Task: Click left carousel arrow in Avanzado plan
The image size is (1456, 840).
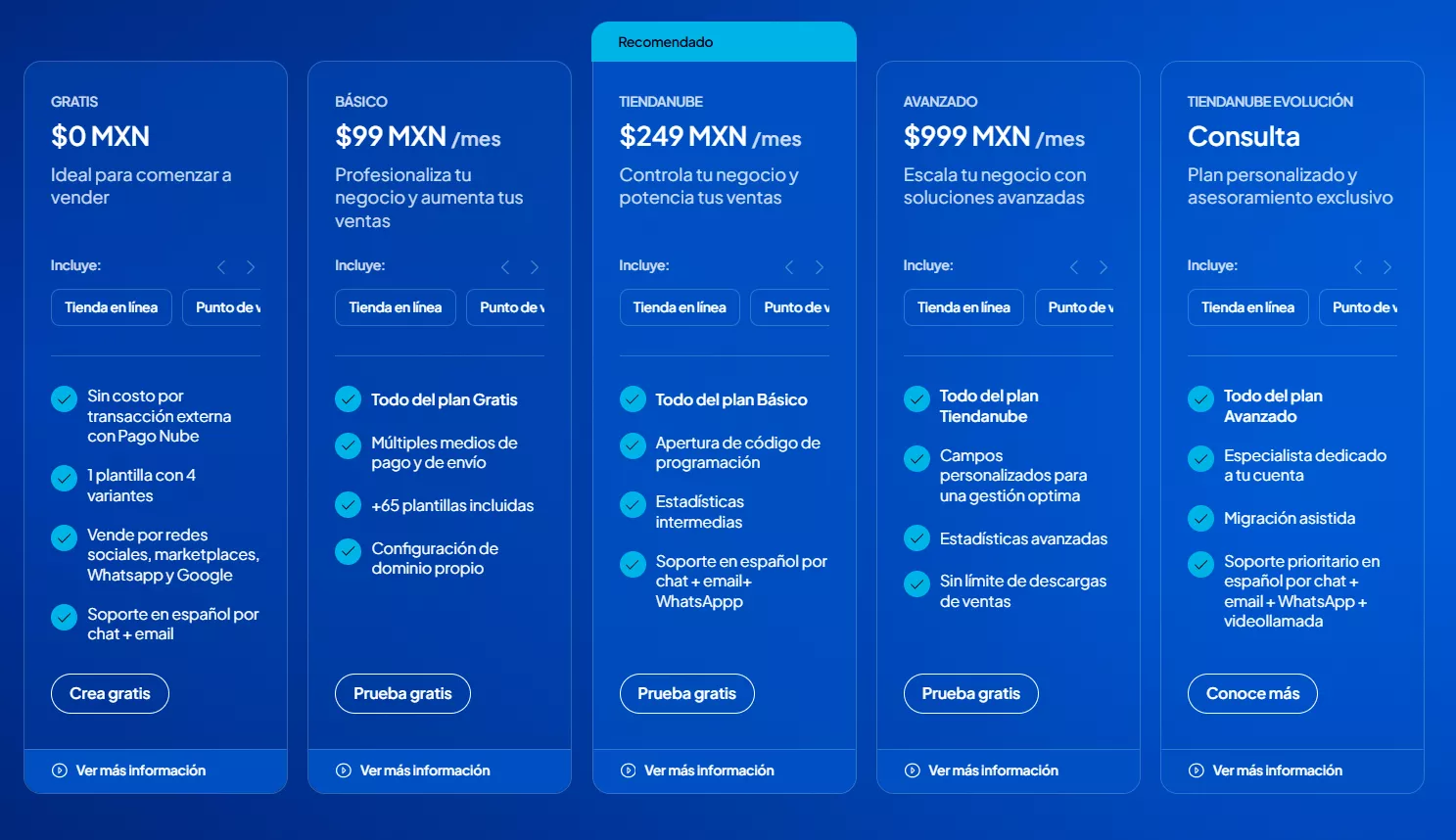Action: click(1074, 267)
